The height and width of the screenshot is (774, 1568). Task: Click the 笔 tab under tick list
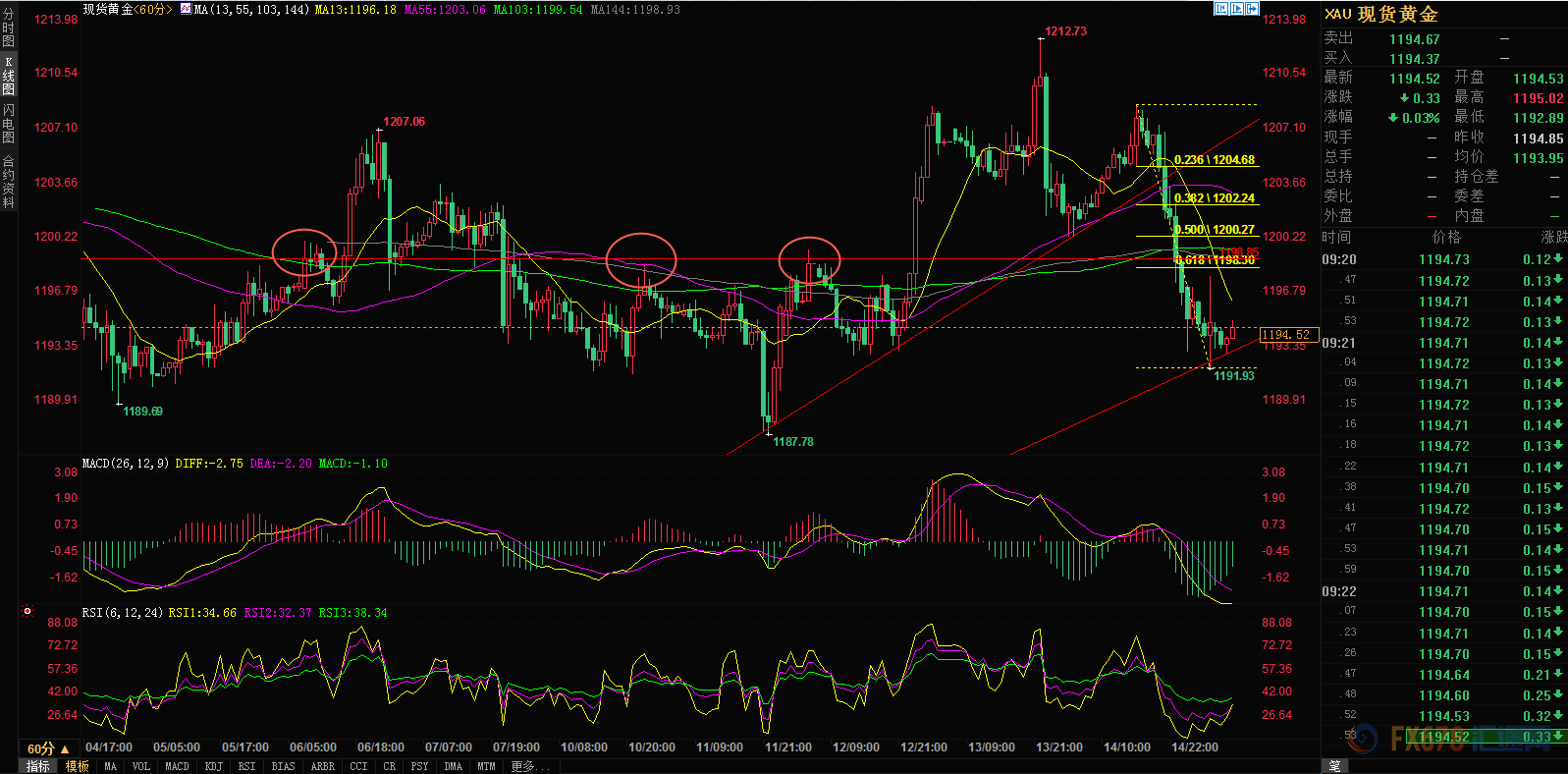tap(1335, 766)
